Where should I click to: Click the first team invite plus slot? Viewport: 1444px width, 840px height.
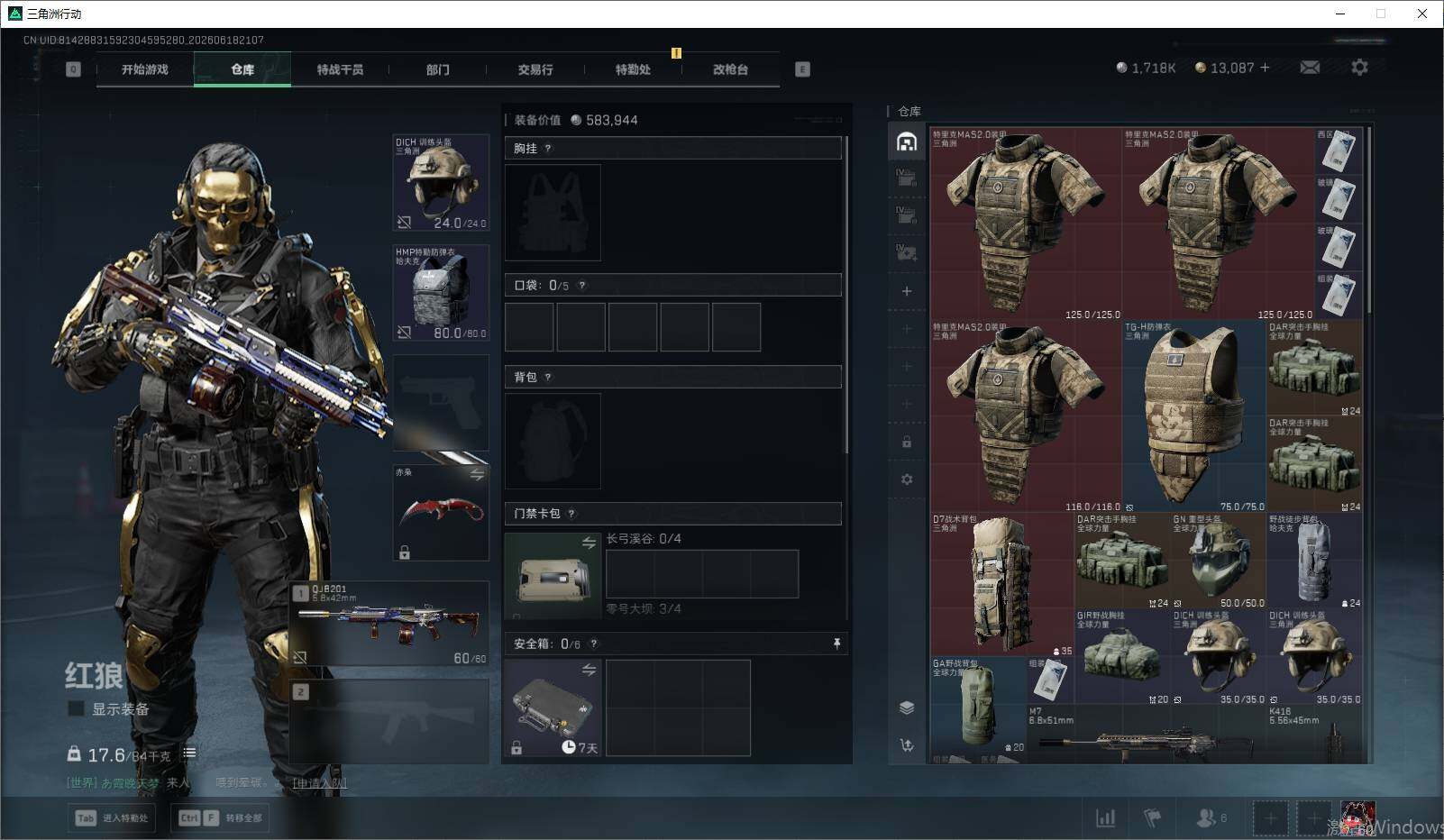click(1270, 818)
